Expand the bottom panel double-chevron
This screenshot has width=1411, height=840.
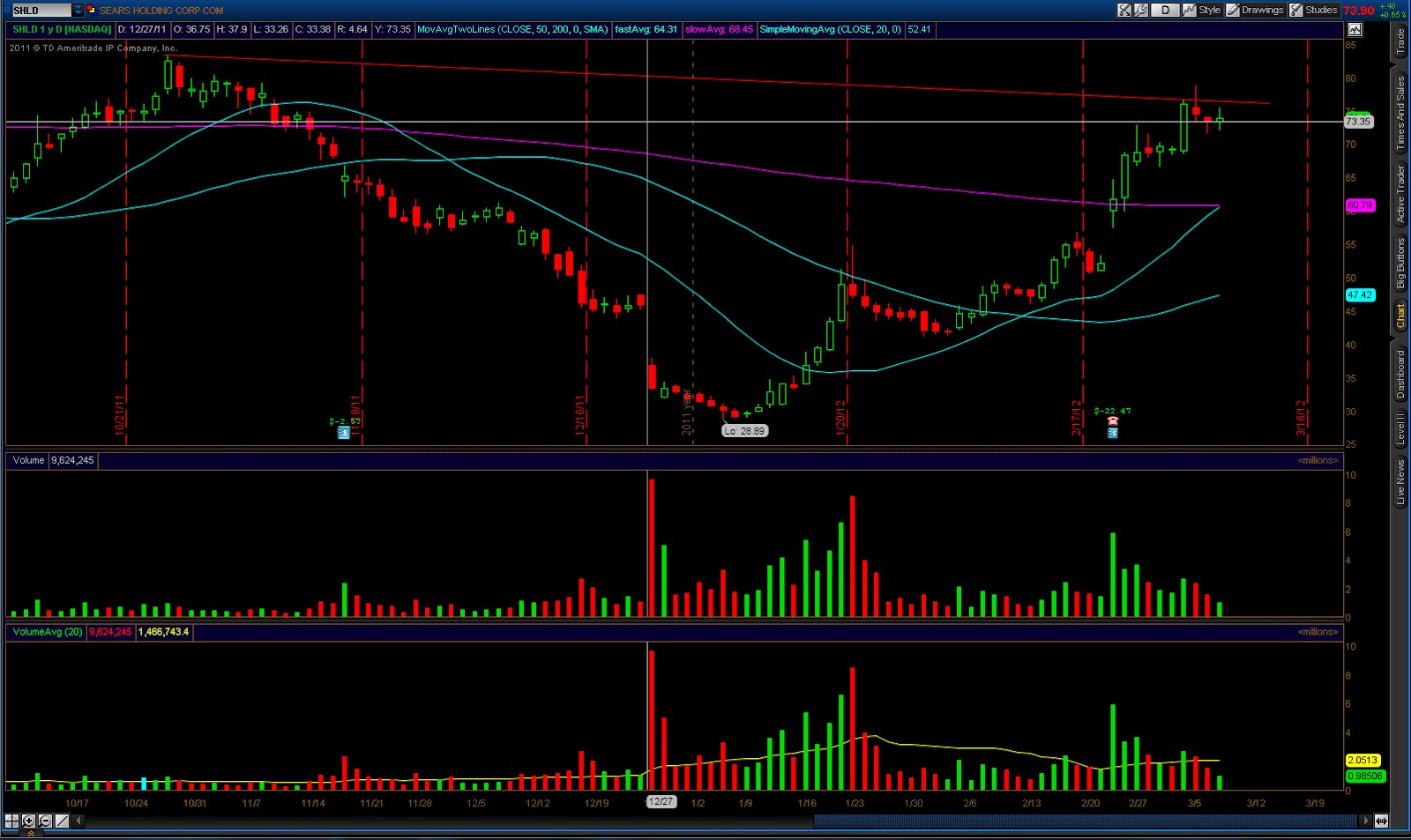click(31, 834)
